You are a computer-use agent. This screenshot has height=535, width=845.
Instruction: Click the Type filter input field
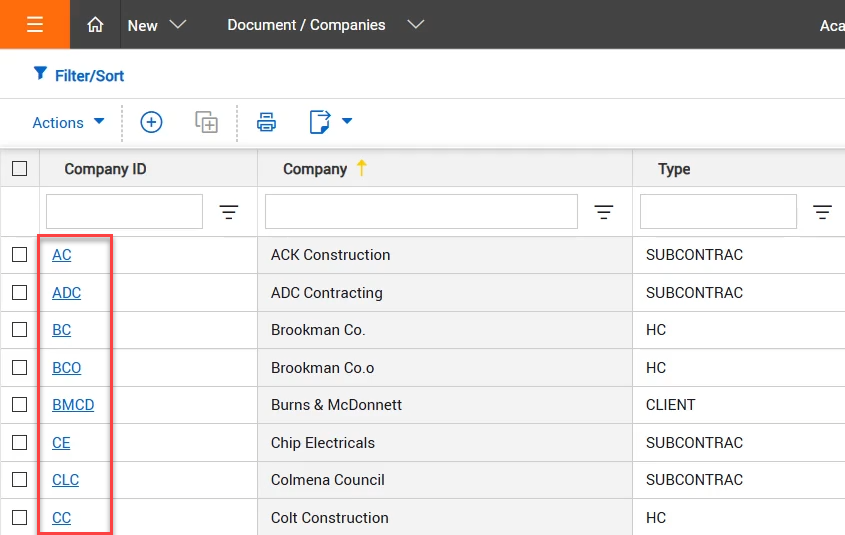(718, 212)
